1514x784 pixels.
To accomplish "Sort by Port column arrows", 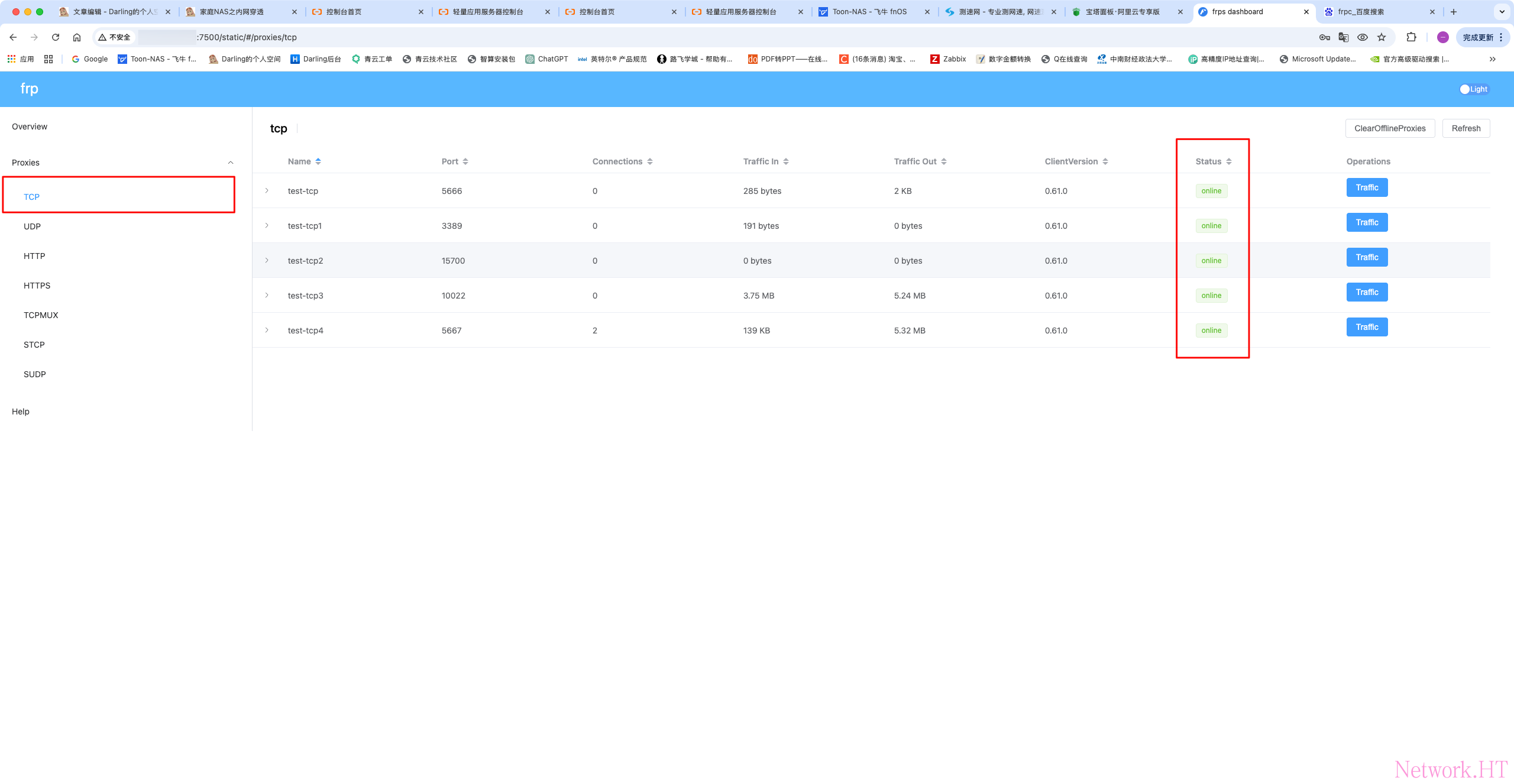I will (465, 161).
